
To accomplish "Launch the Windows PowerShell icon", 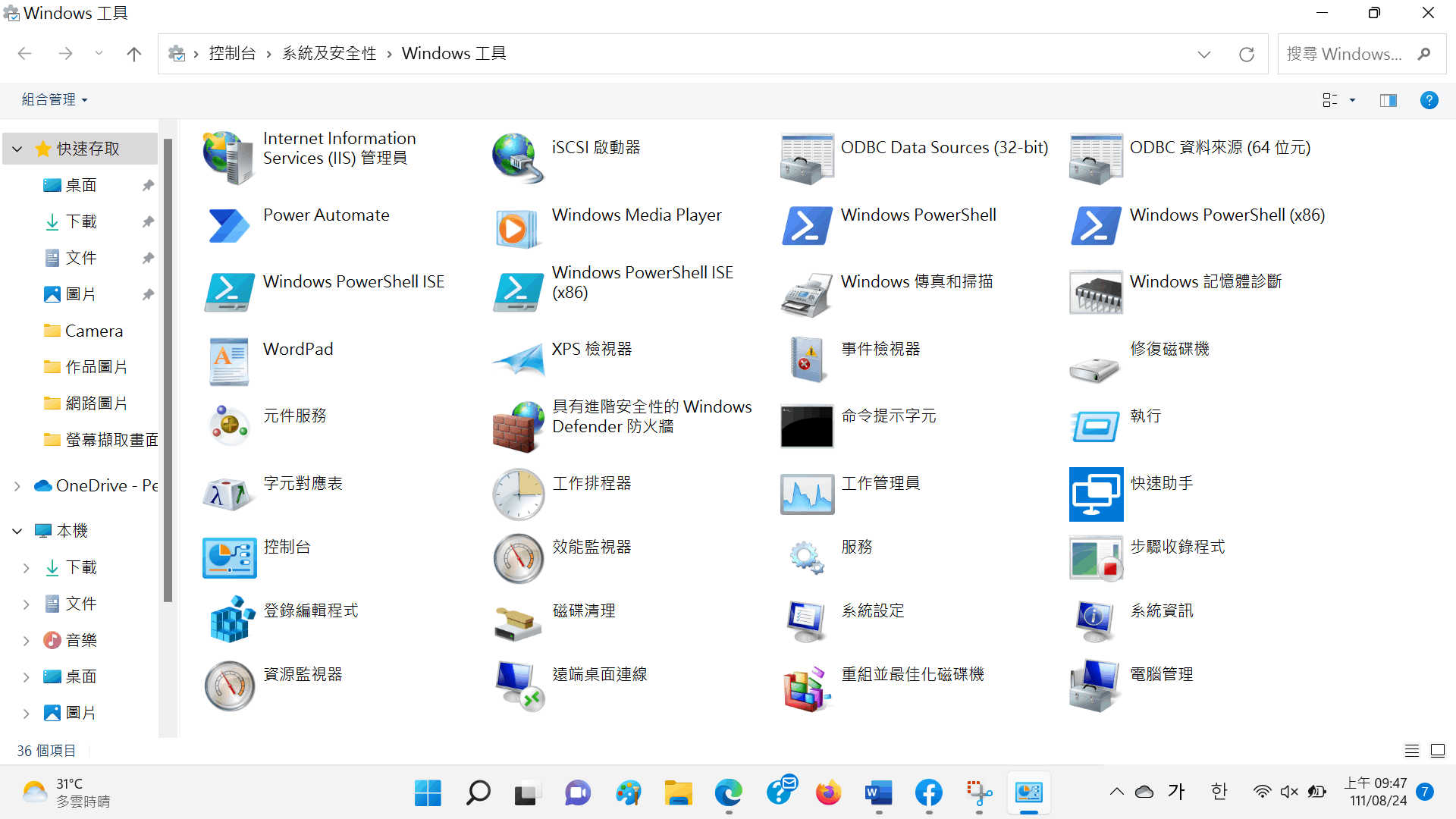I will 807,225.
